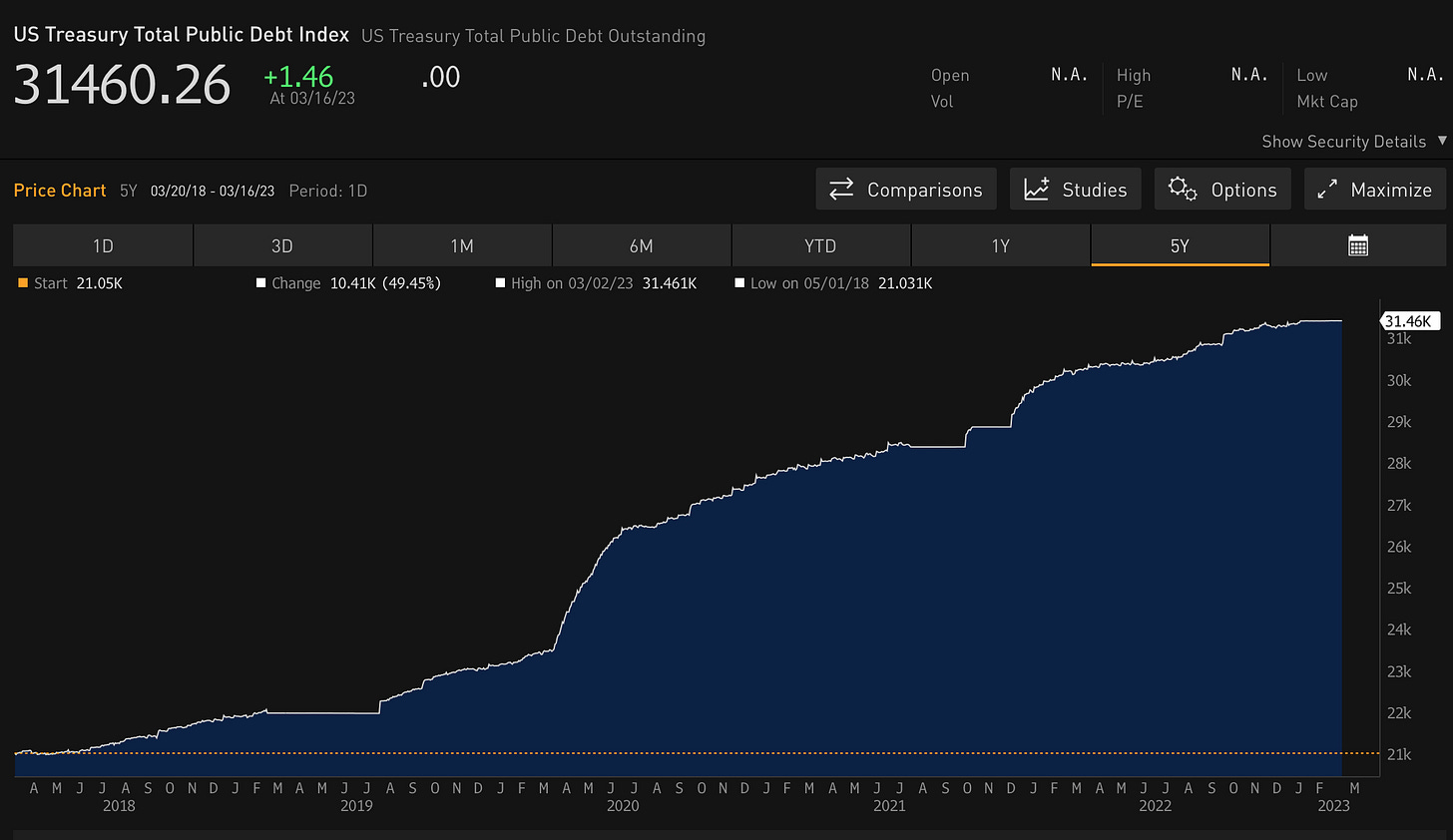
Task: Click the 5Y period label beside Price Chart
Action: tap(129, 191)
